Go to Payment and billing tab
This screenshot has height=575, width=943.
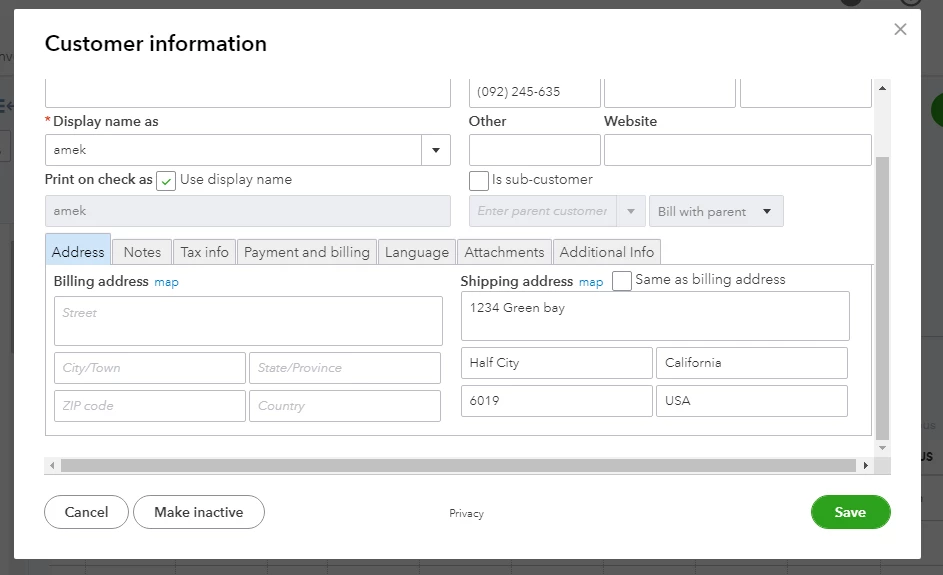pos(307,252)
